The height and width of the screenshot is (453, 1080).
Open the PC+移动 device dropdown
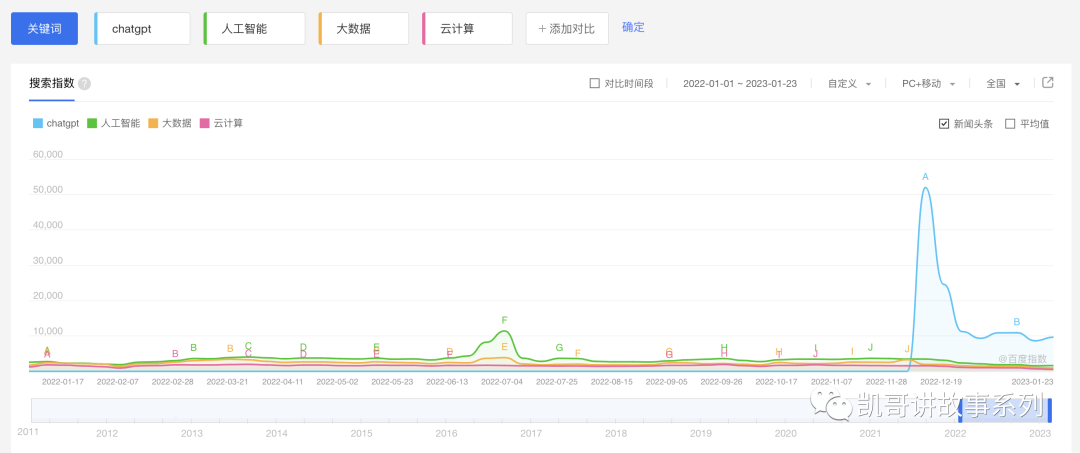coord(928,83)
